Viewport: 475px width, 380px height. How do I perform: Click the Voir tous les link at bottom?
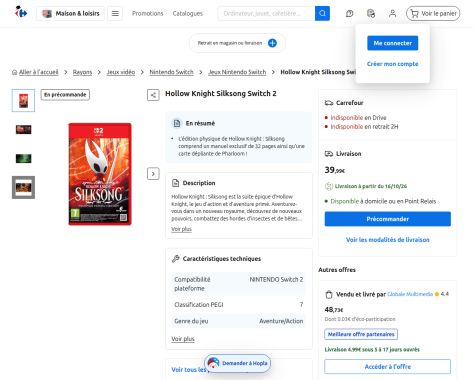[x=188, y=370]
